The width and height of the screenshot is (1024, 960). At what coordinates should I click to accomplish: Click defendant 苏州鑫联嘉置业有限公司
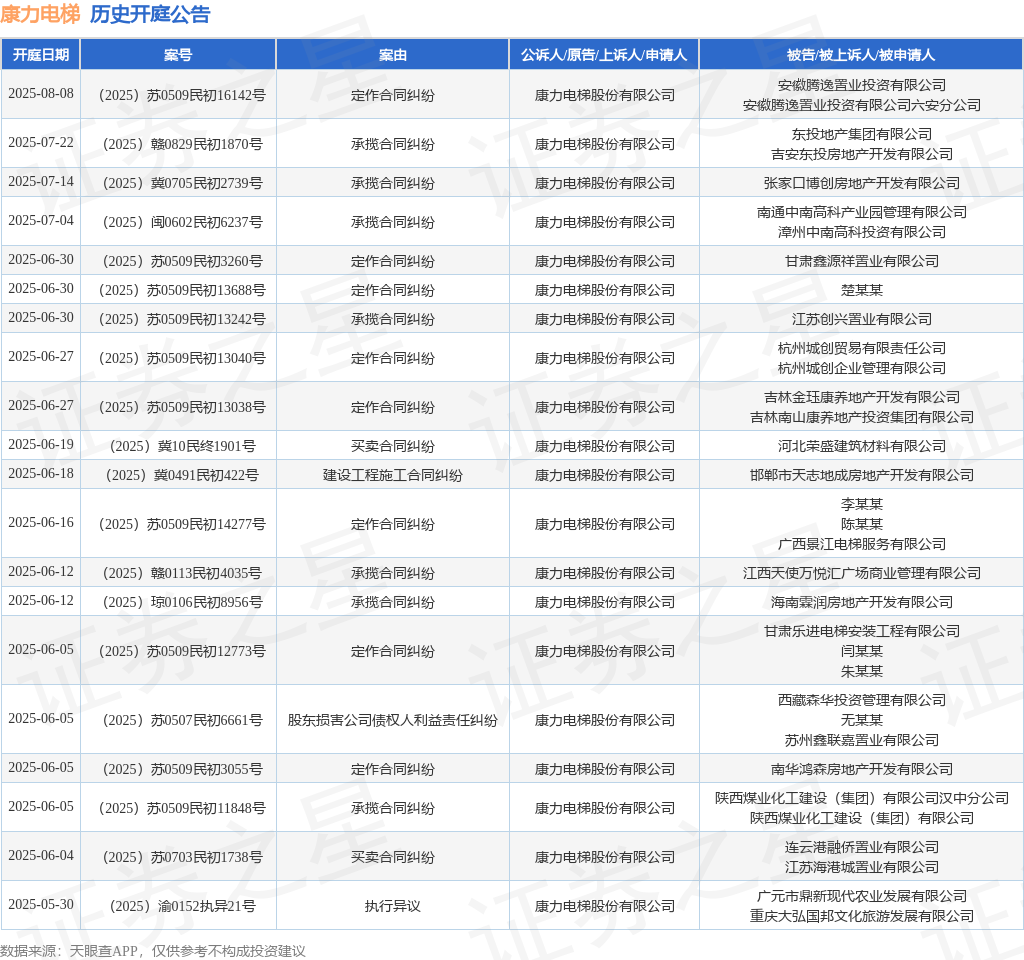click(861, 741)
